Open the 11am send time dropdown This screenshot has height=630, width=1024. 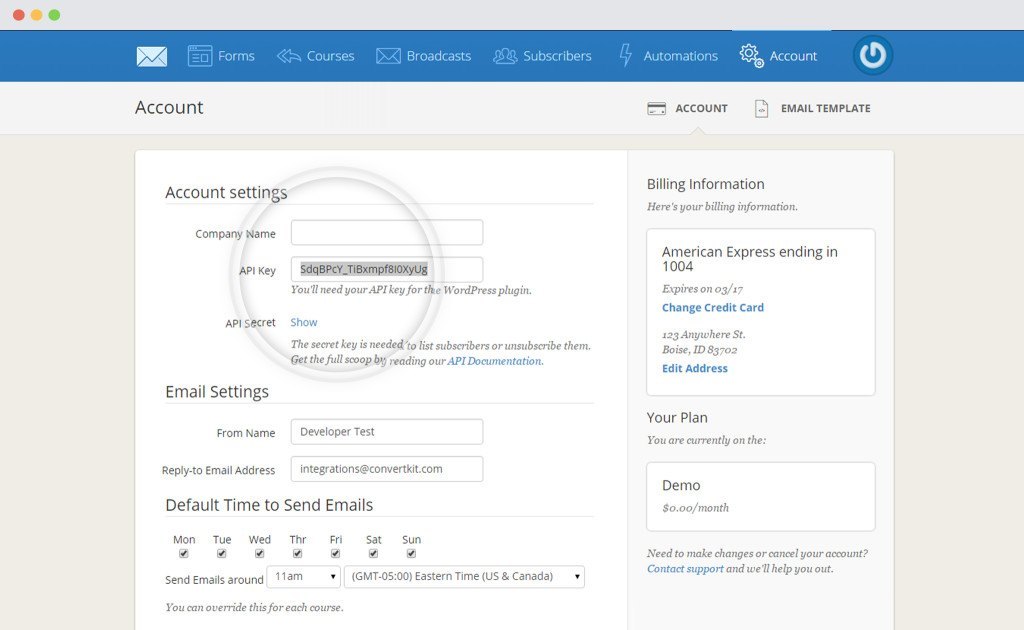(303, 575)
